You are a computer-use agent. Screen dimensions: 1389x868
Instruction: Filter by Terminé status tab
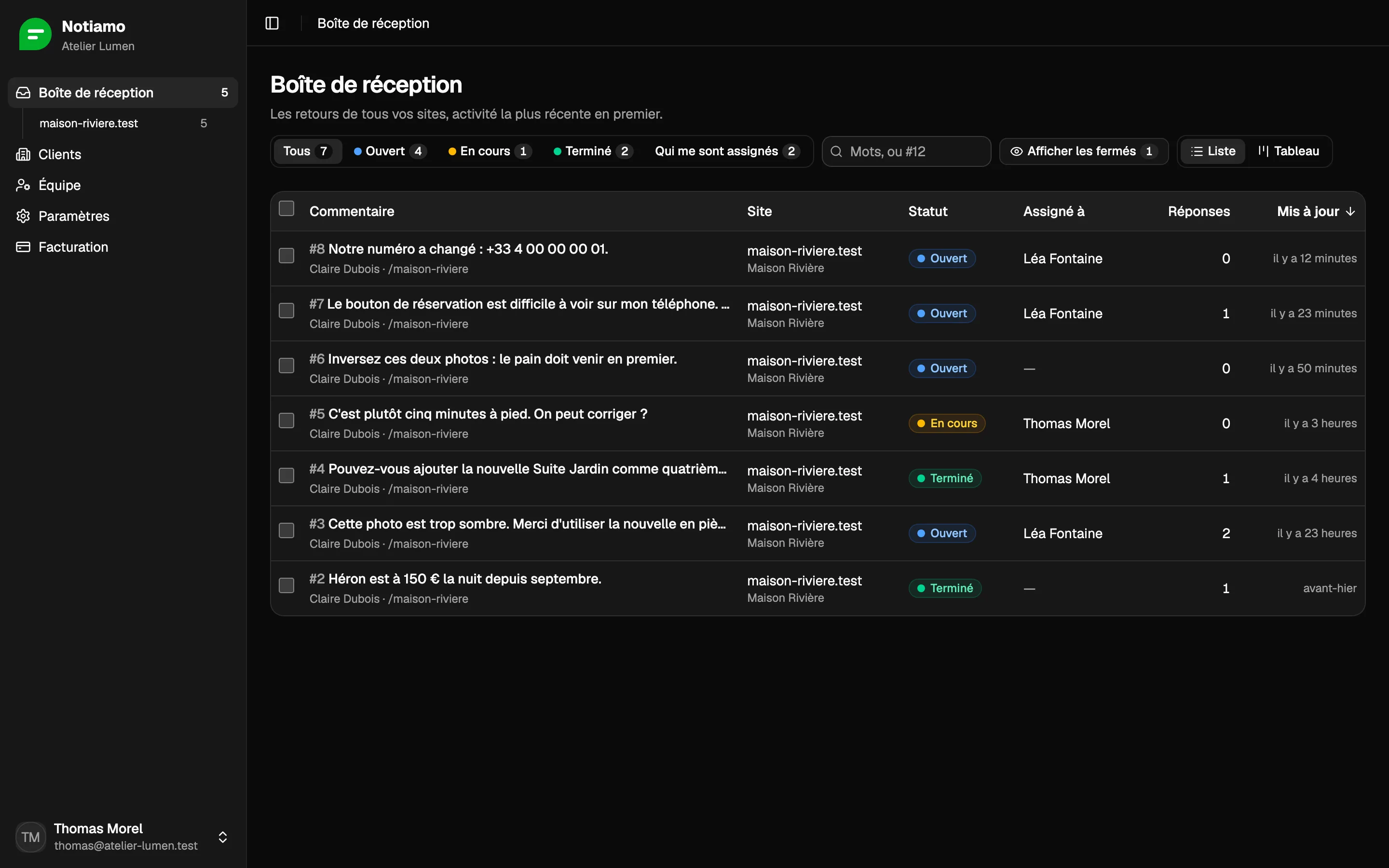point(593,151)
